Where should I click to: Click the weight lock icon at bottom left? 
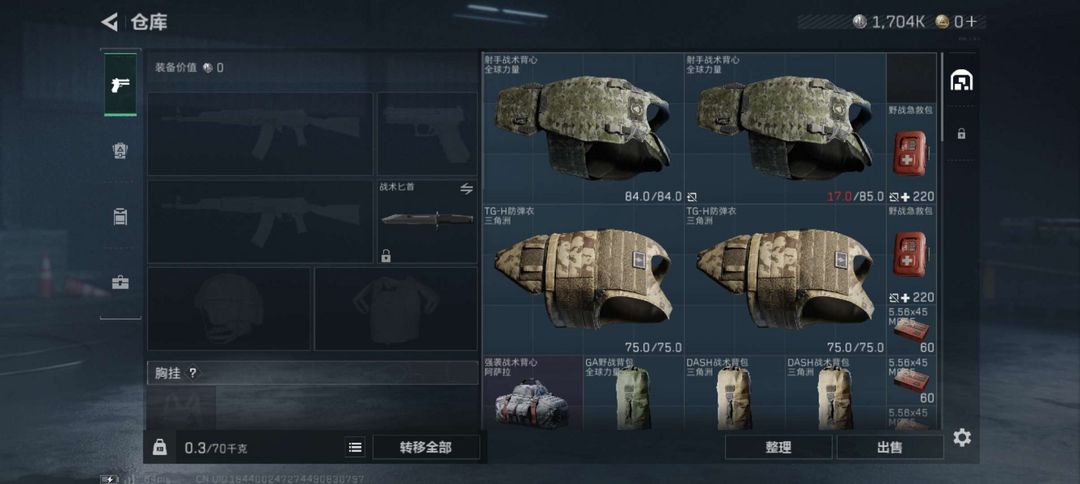[159, 448]
